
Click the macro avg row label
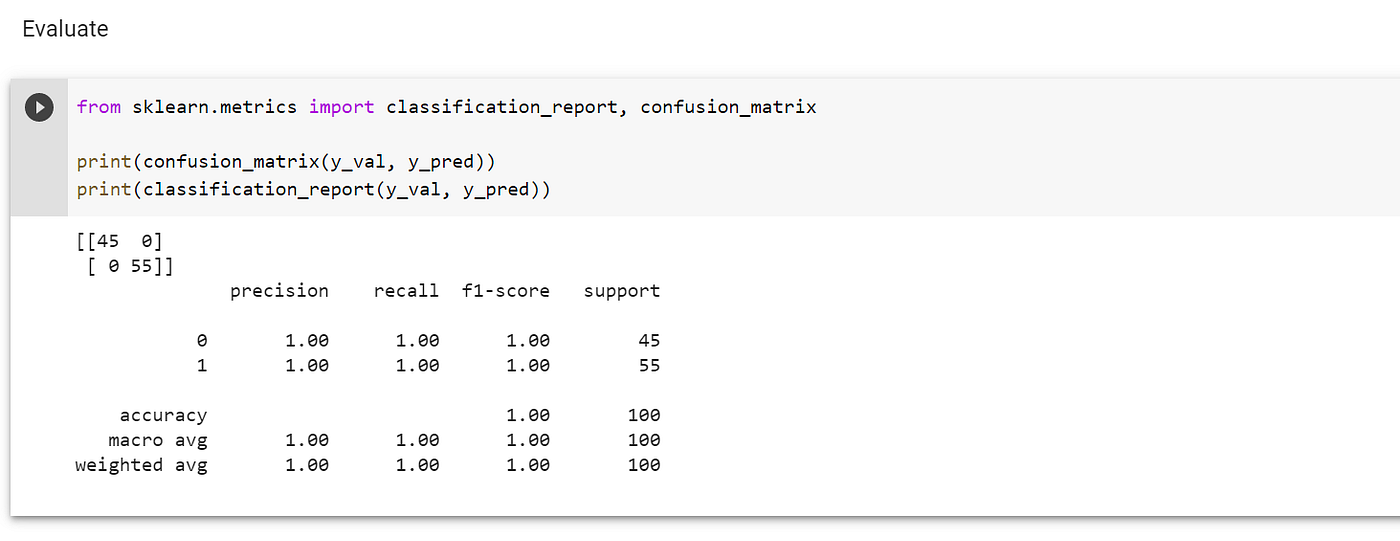point(158,440)
